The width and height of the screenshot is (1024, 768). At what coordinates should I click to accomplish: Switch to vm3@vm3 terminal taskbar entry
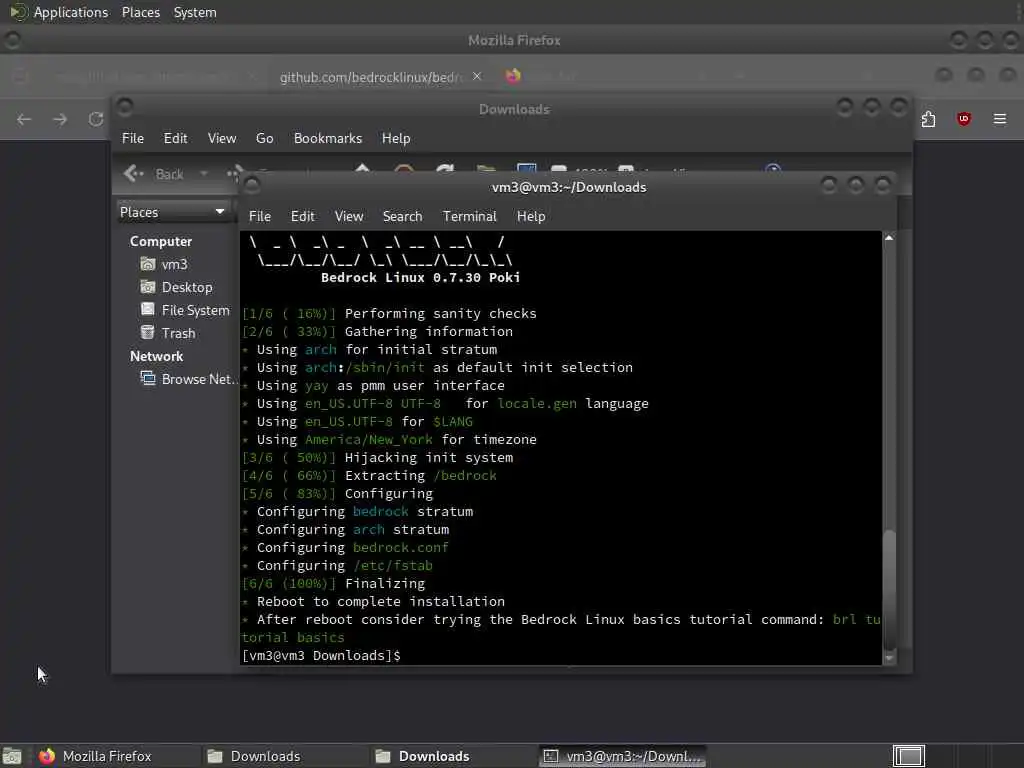pyautogui.click(x=623, y=756)
